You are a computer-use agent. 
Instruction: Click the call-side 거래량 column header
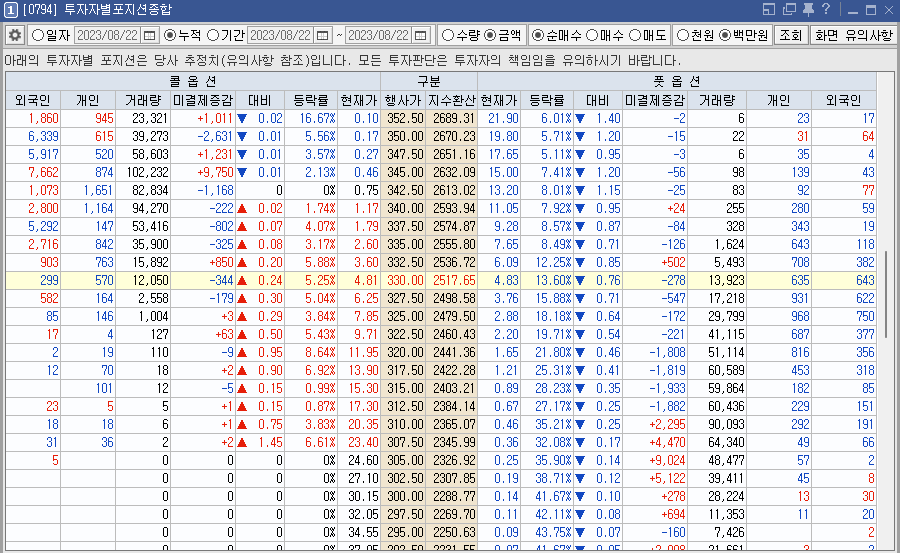(x=143, y=100)
